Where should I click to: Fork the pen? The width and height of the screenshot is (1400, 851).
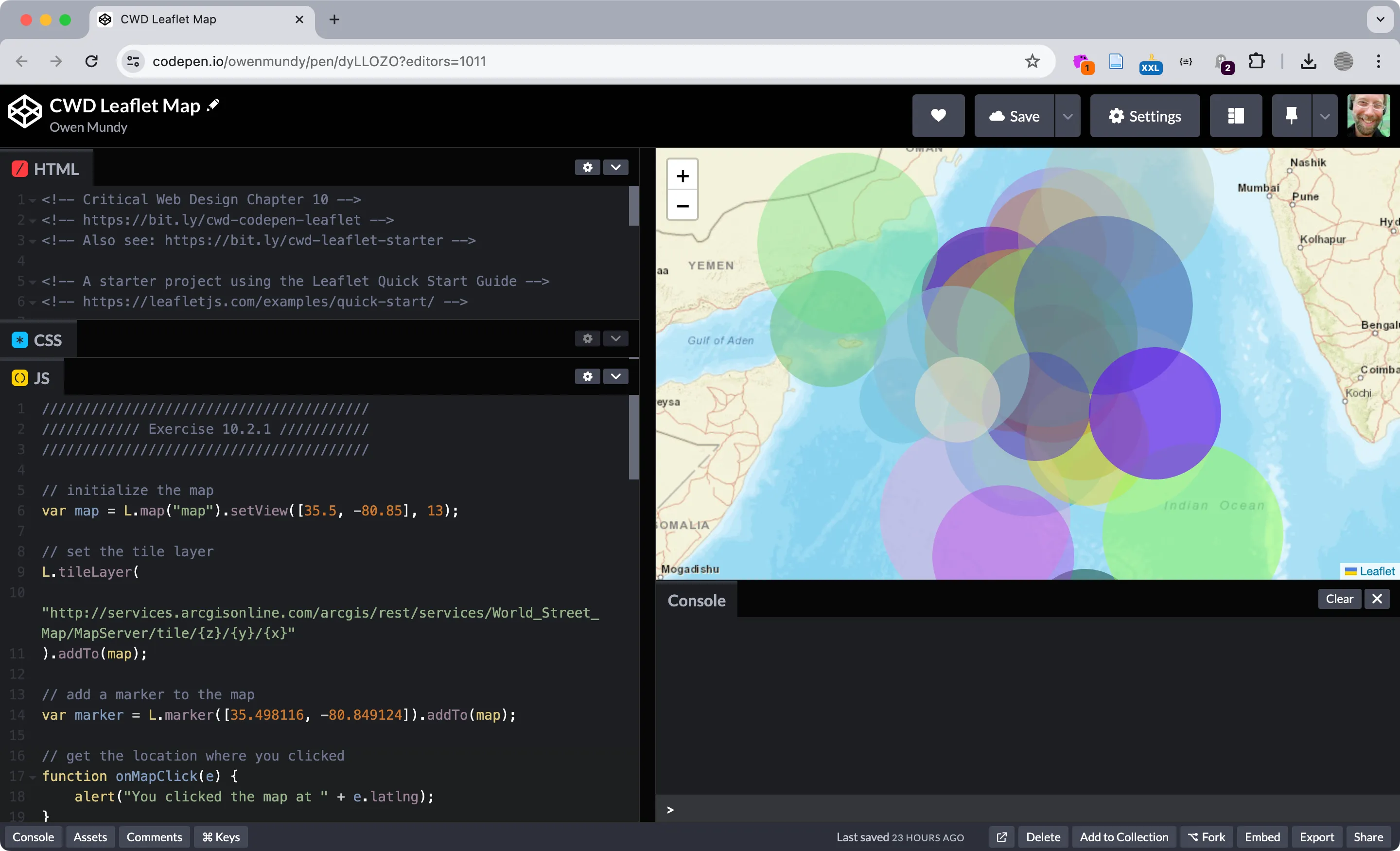pyautogui.click(x=1206, y=837)
